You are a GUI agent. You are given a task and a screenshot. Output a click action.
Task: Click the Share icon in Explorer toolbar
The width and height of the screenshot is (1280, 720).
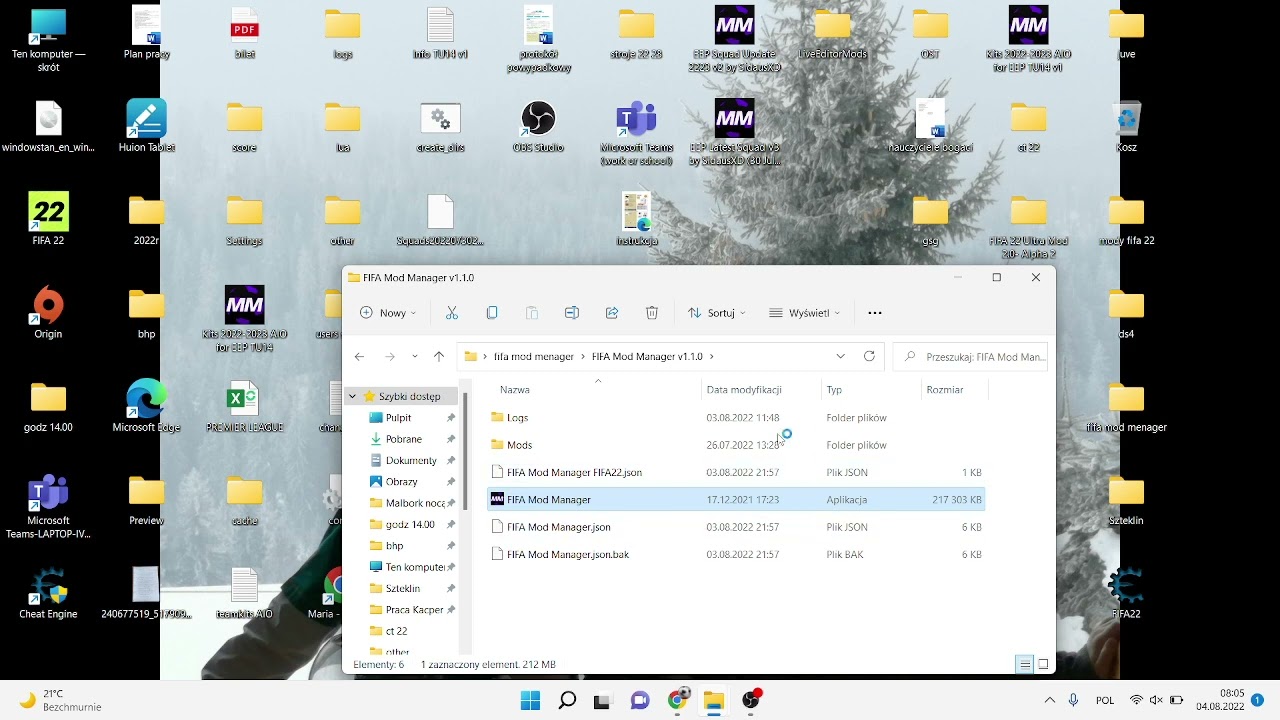[x=612, y=313]
